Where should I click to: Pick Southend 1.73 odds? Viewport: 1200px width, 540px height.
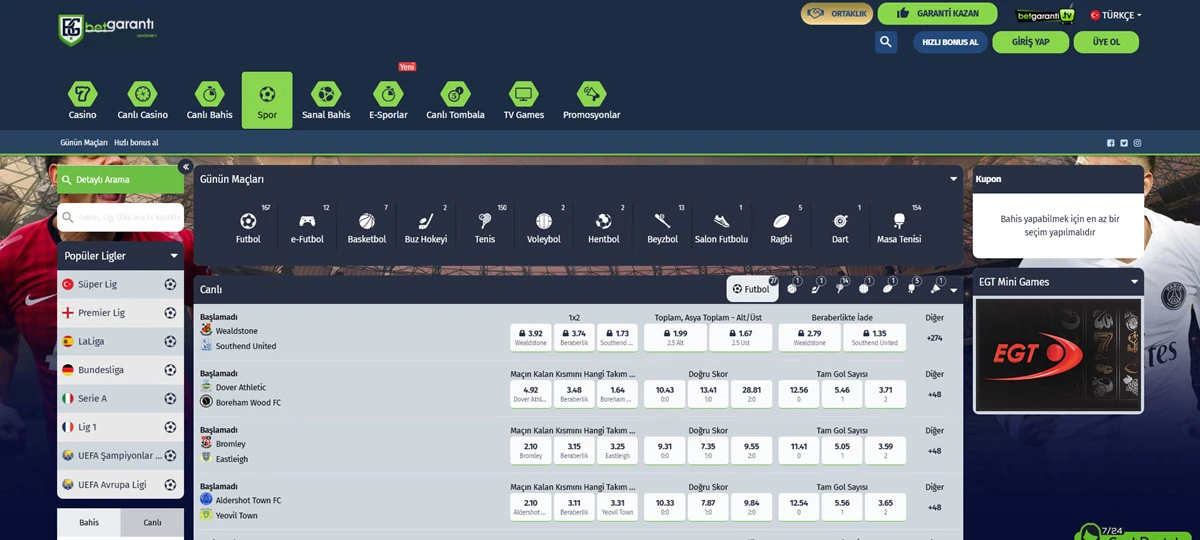(617, 337)
